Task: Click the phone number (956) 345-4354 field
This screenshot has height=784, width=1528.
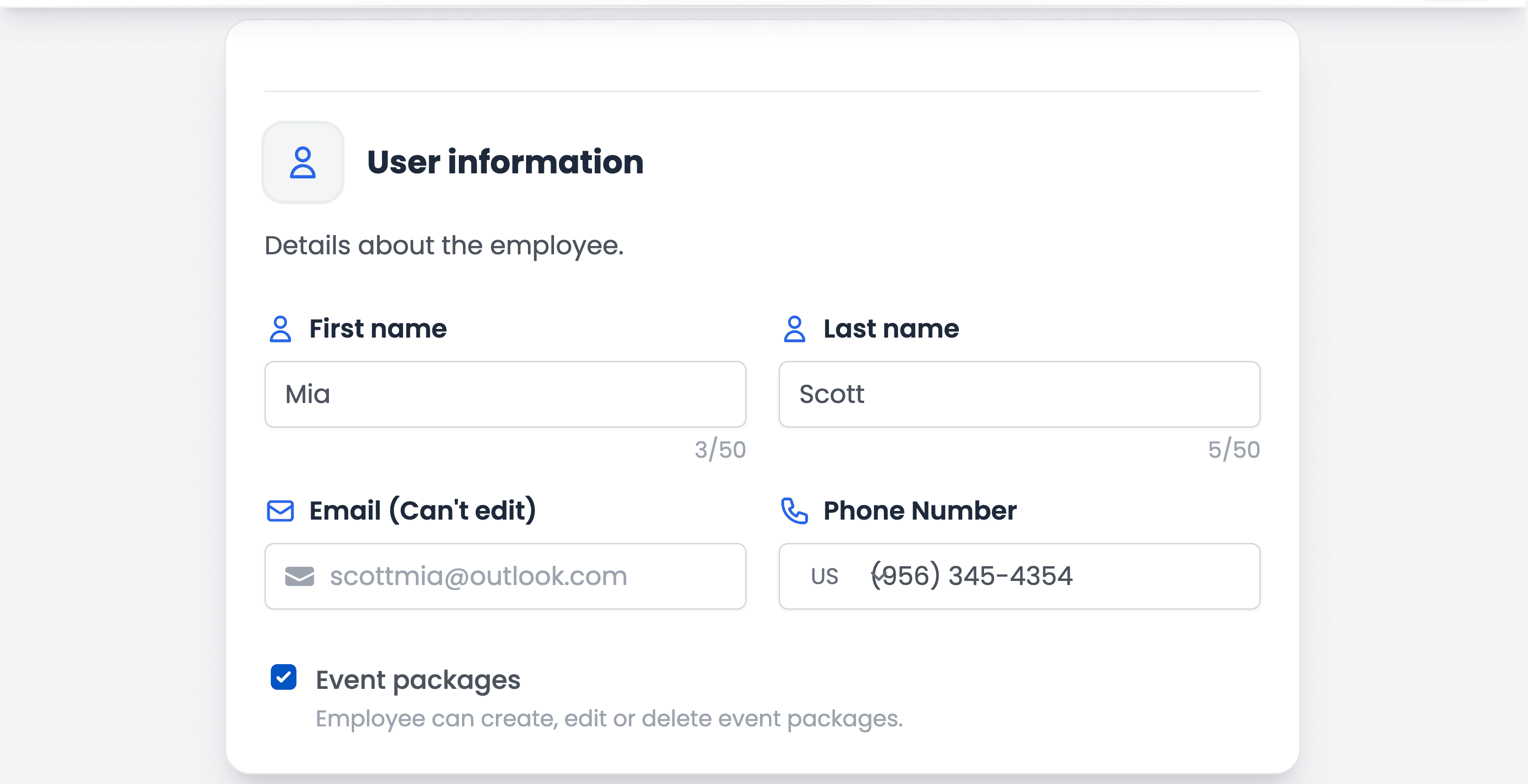Action: coord(1056,576)
